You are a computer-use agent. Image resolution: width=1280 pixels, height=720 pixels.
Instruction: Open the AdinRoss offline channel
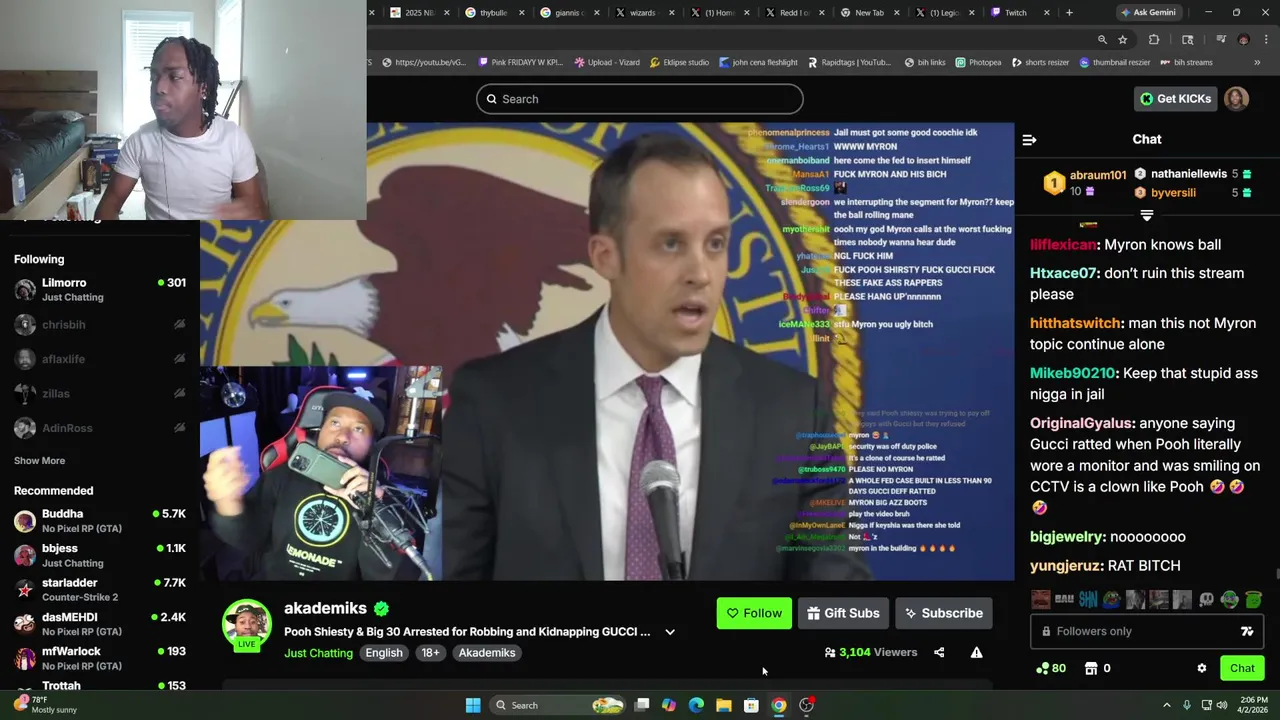click(100, 428)
